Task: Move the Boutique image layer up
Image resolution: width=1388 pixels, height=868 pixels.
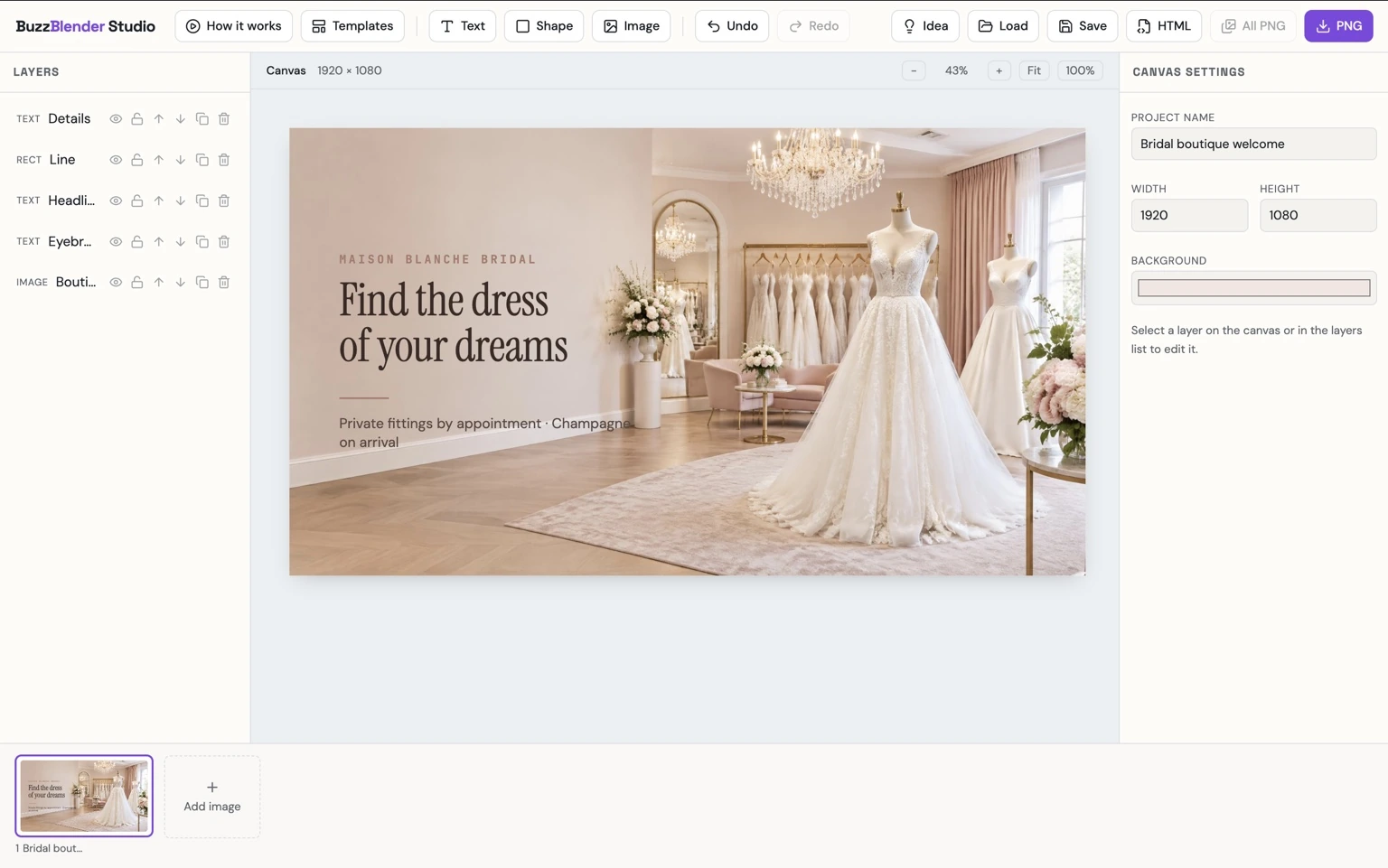Action: [159, 283]
